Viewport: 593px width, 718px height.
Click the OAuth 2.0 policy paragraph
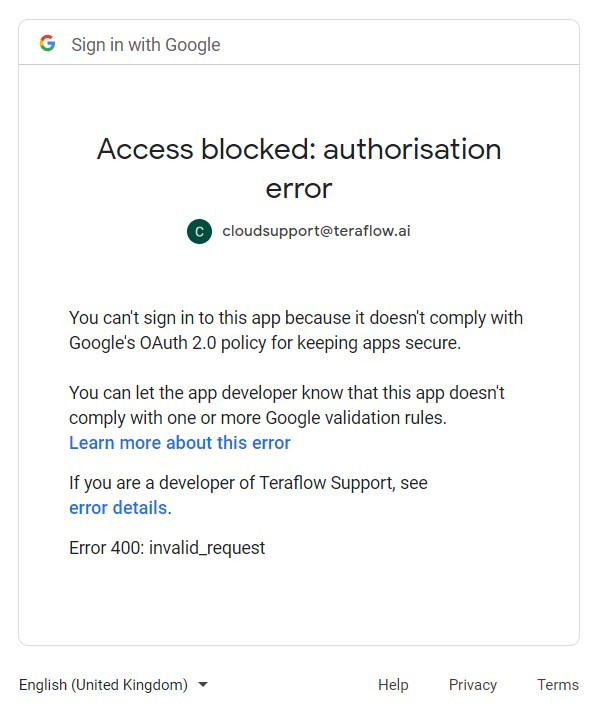point(296,330)
